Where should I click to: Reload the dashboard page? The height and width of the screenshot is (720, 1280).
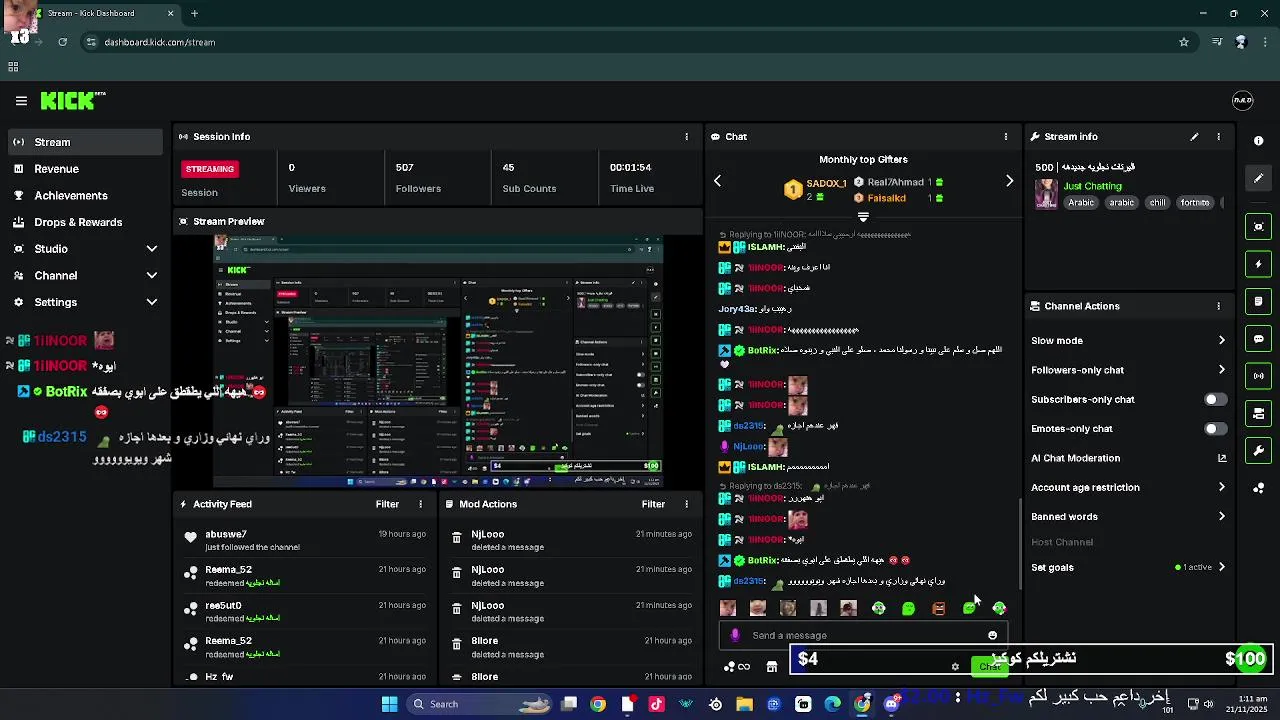tap(62, 42)
